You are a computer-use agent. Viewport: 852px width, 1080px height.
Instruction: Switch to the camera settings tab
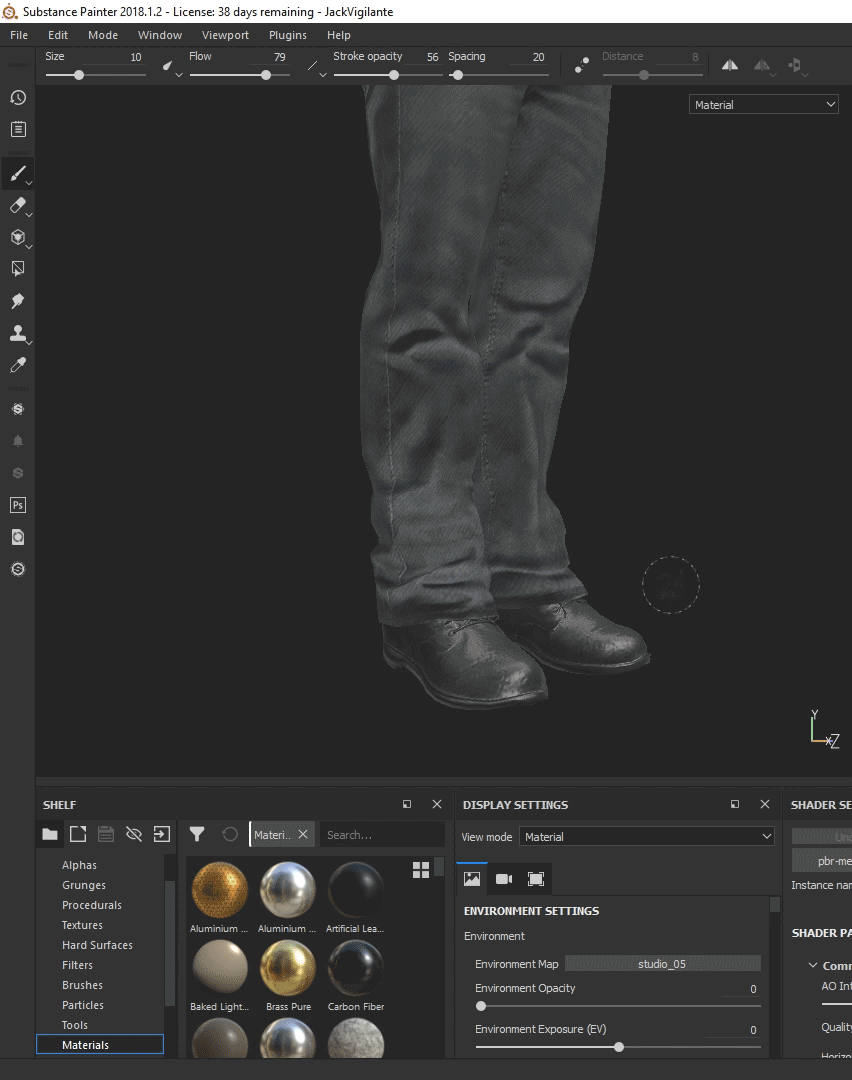(x=504, y=879)
